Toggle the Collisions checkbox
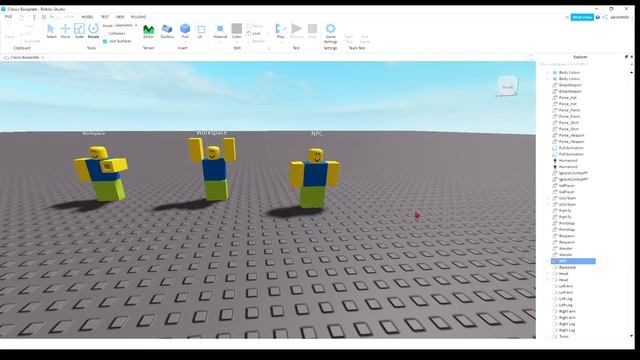 (x=105, y=33)
